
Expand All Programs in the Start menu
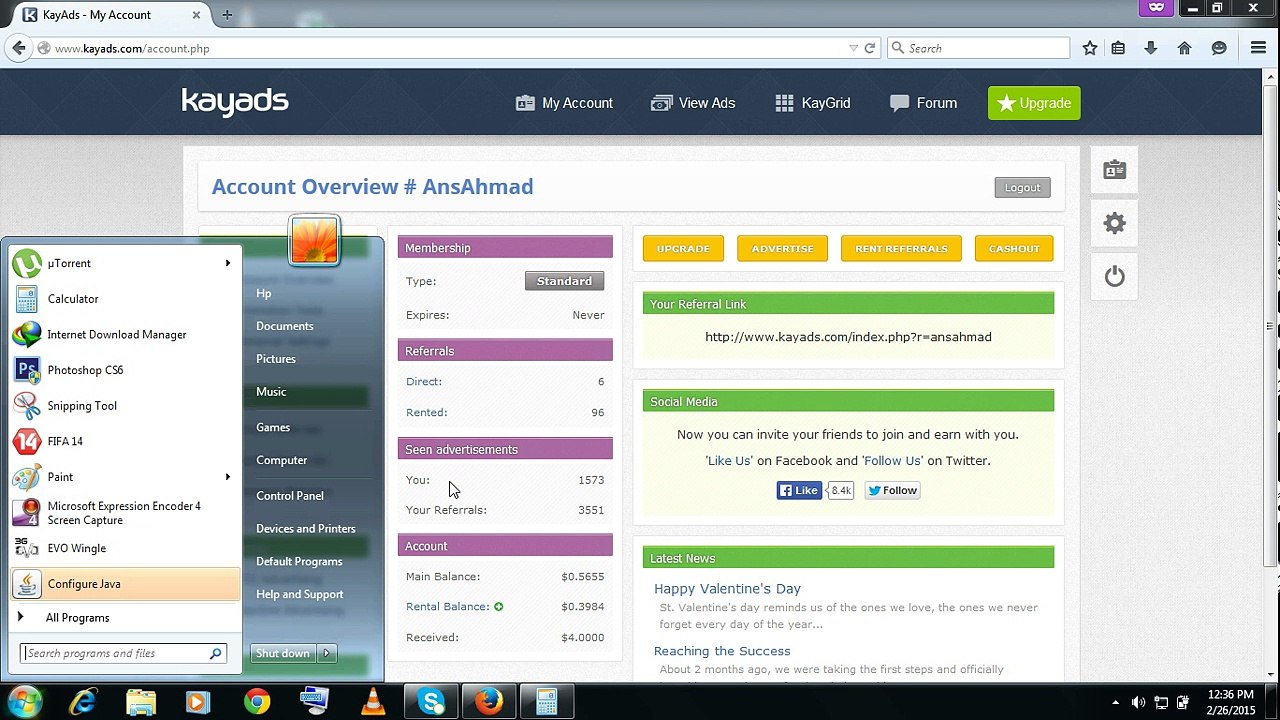click(125, 618)
